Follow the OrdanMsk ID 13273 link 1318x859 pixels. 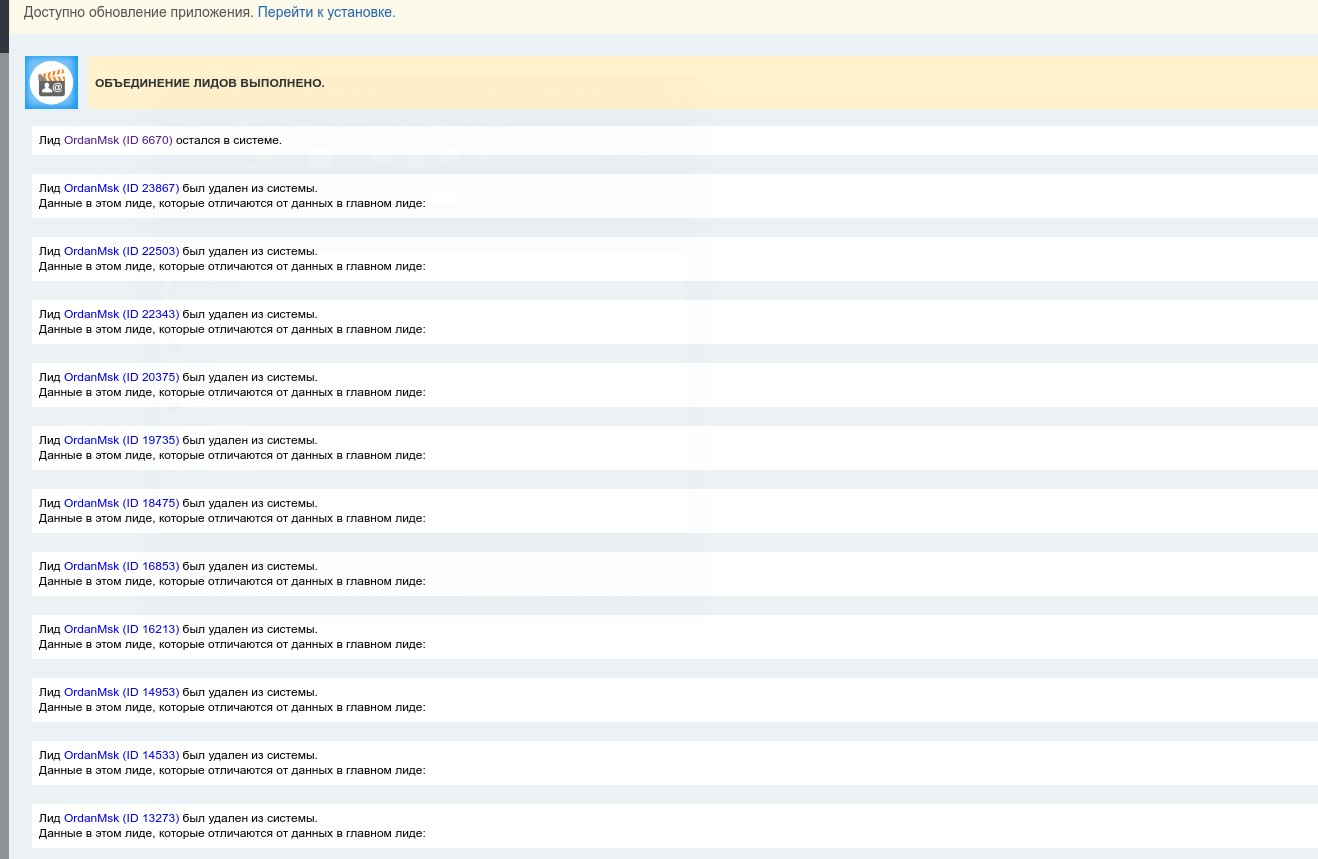[121, 818]
